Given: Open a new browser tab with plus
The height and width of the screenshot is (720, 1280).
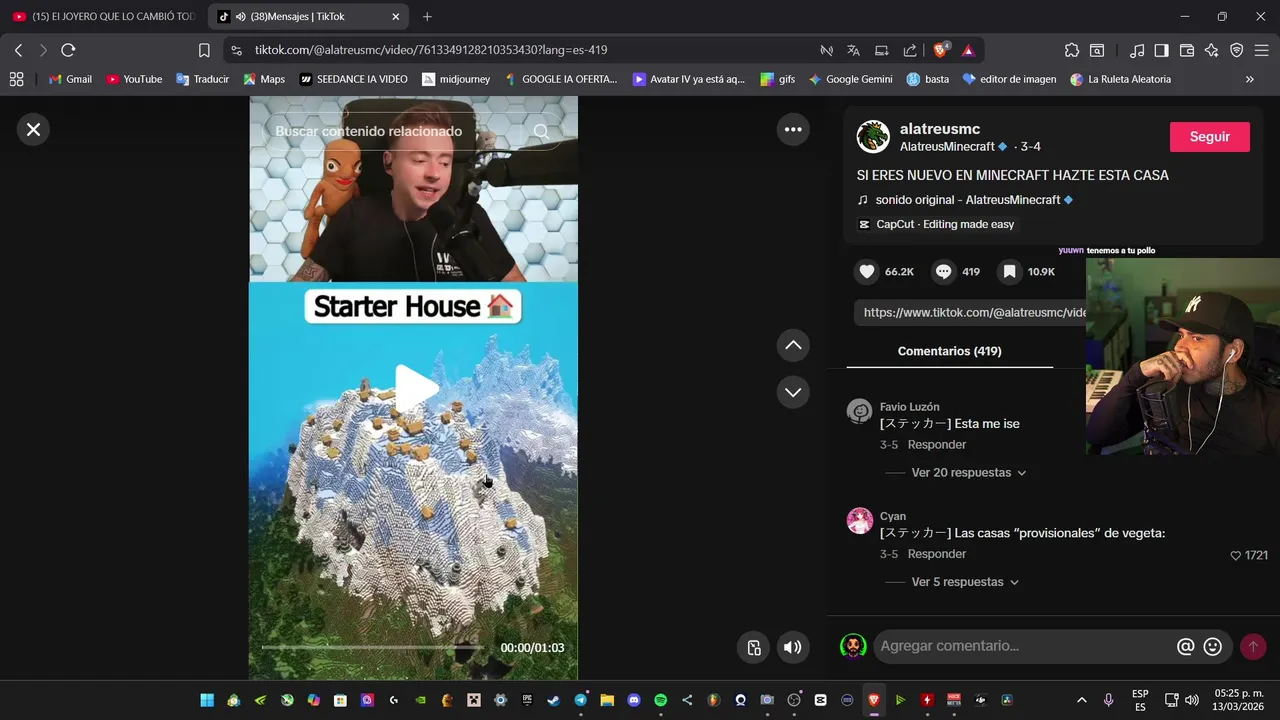Looking at the screenshot, I should click(427, 17).
